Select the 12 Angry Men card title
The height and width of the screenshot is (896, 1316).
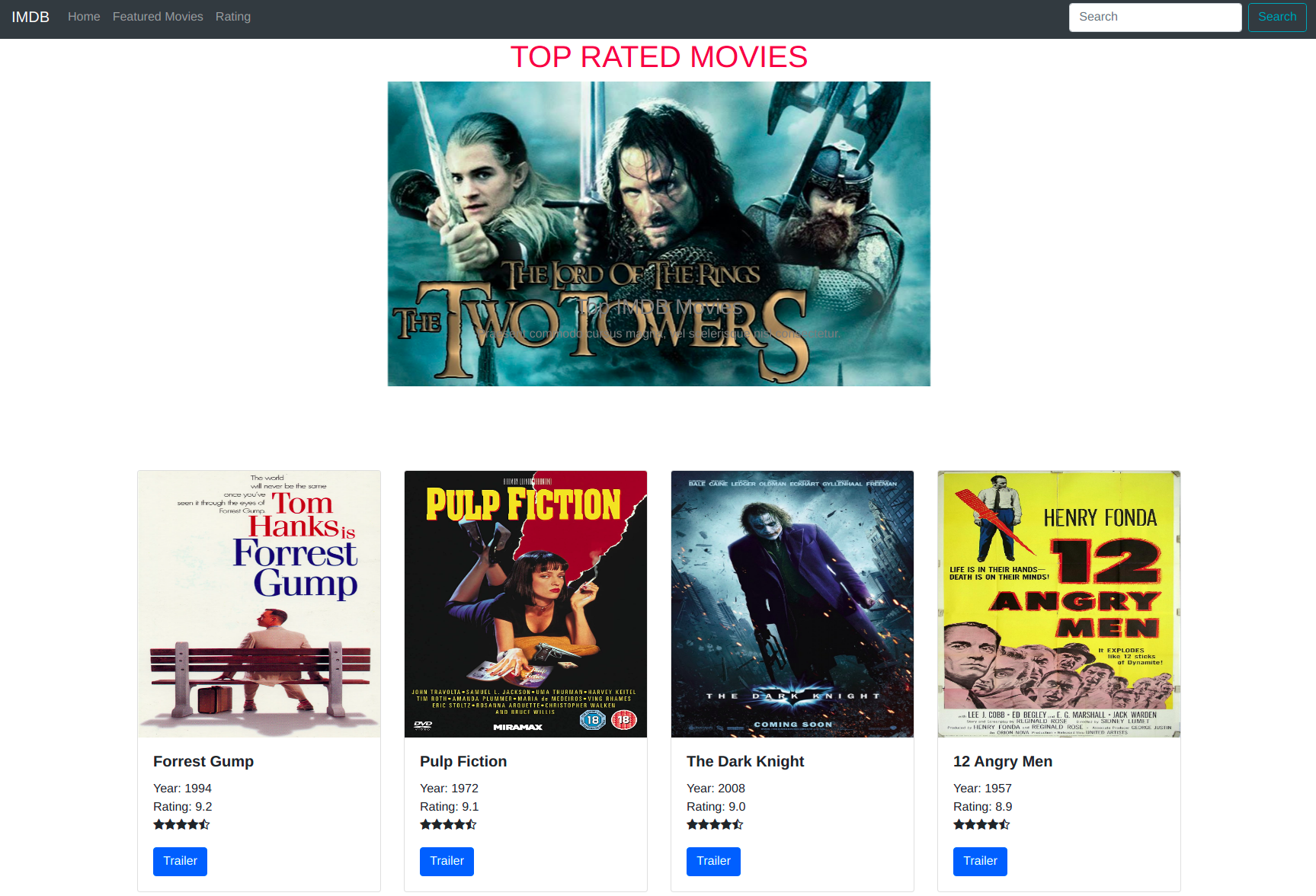[1003, 761]
